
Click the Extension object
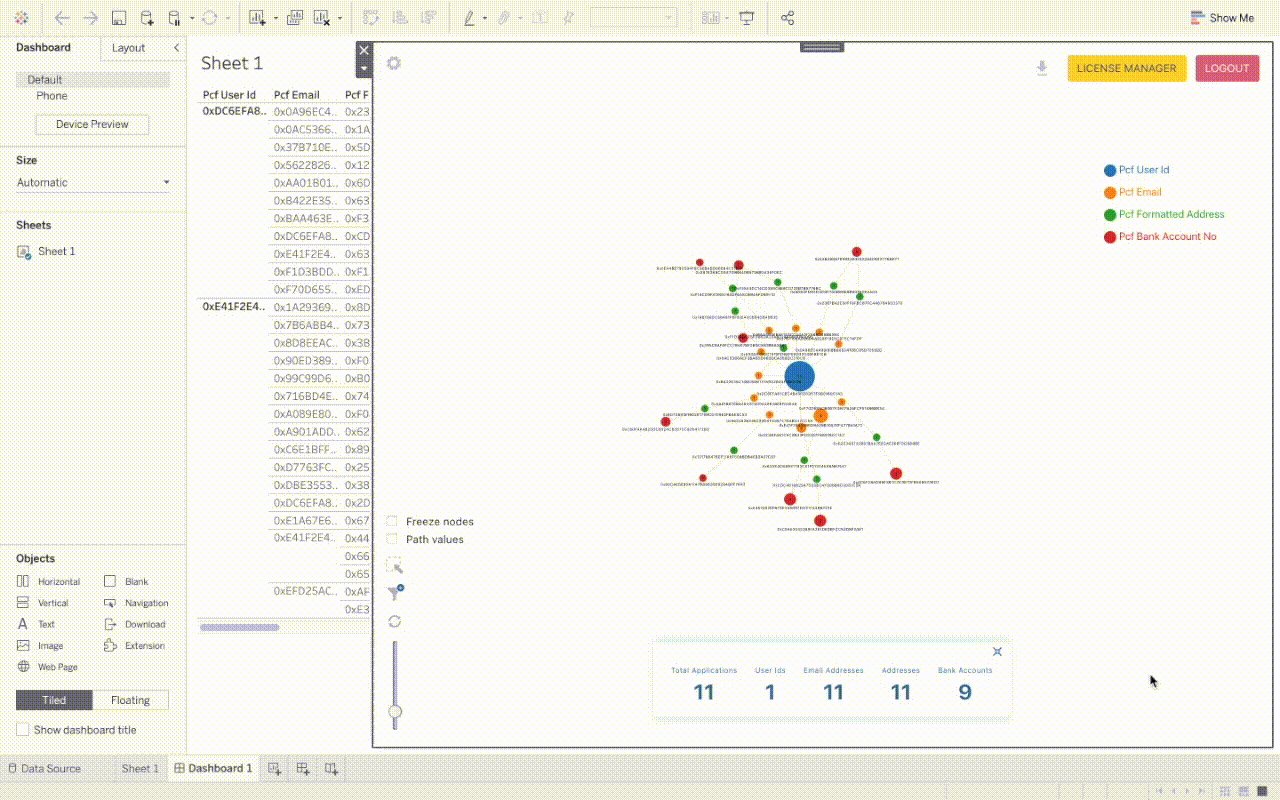point(135,646)
